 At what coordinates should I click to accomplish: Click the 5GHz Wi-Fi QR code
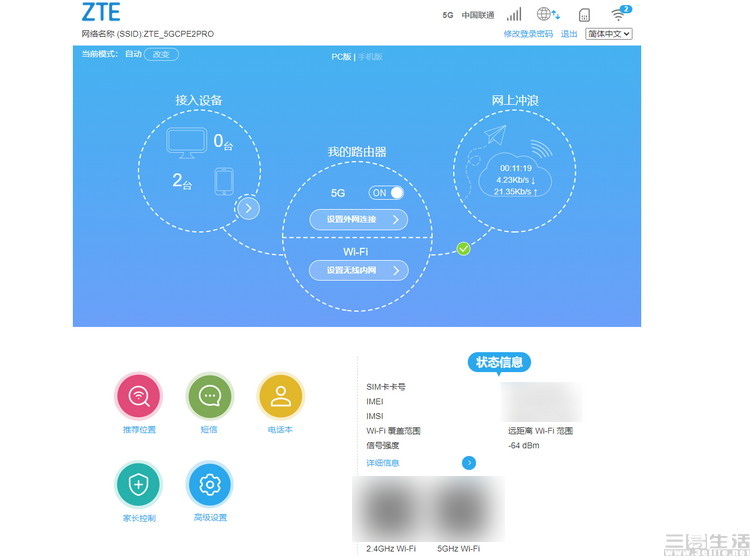click(462, 509)
